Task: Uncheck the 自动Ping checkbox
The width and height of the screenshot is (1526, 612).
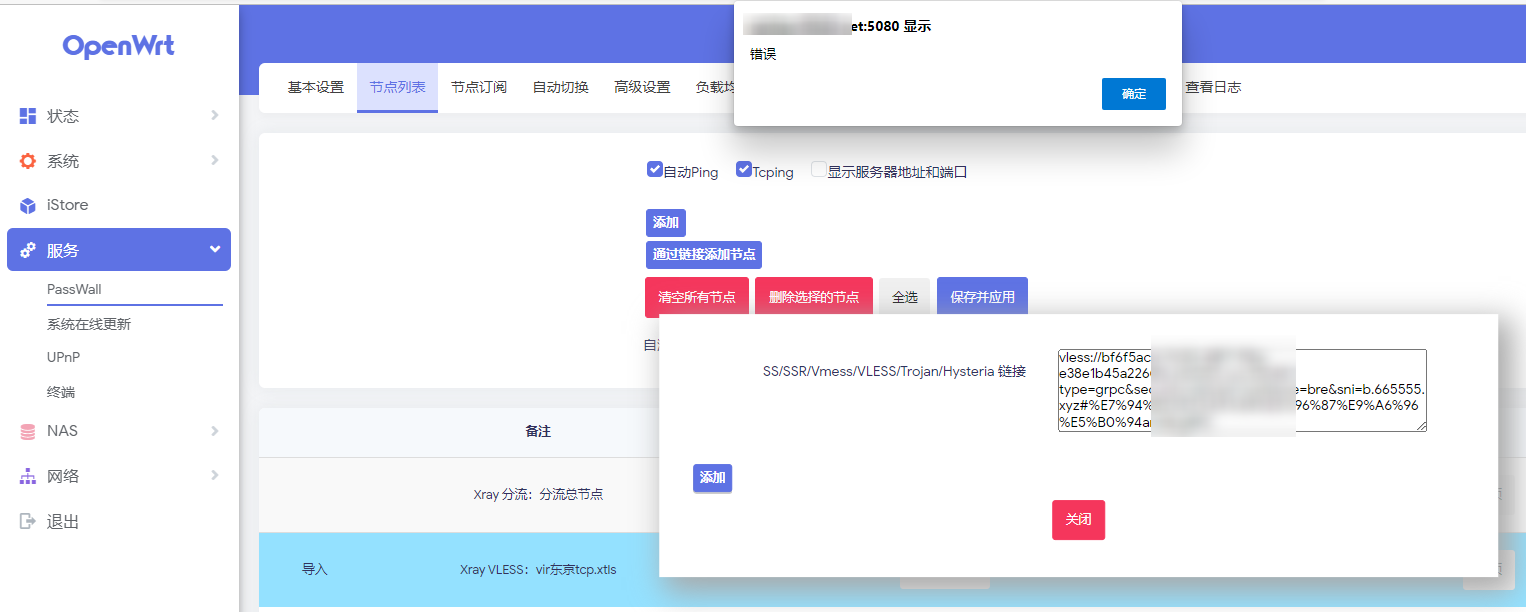Action: pyautogui.click(x=655, y=170)
